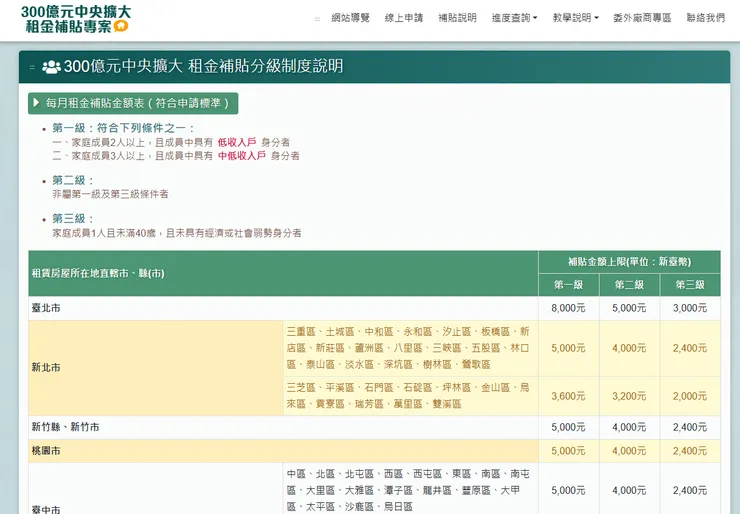Click the 第二級 column header
Screen dimensions: 740x514
629,285
